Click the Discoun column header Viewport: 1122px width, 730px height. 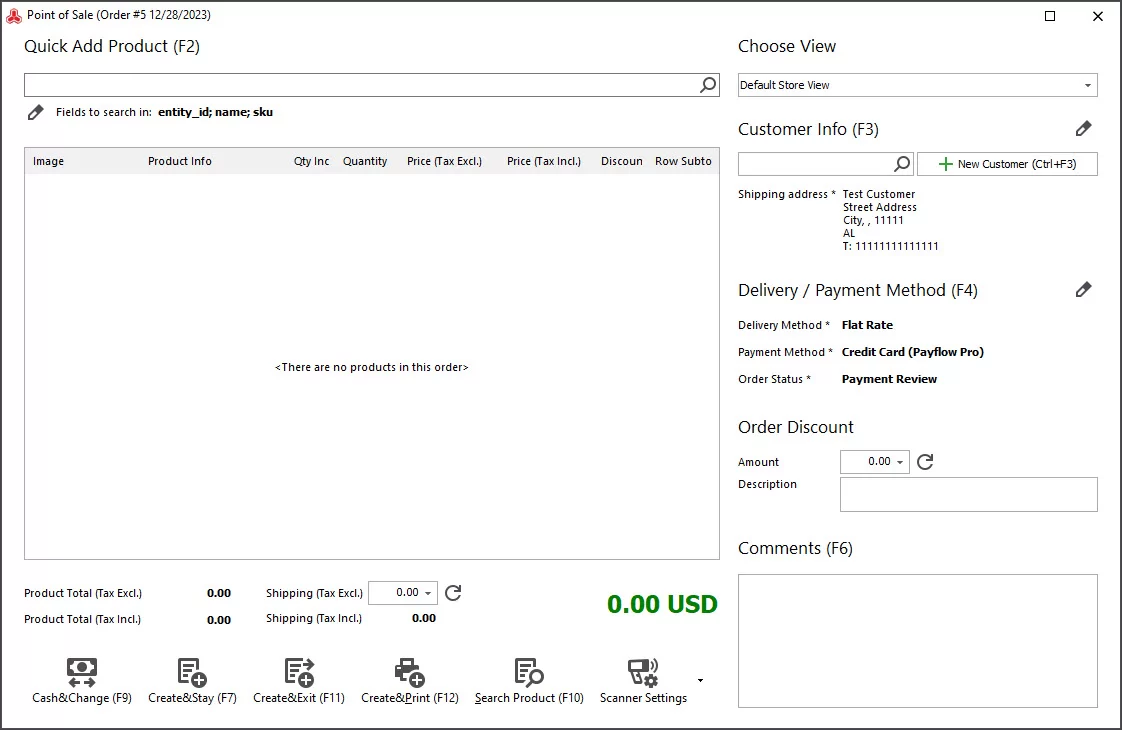tap(621, 161)
